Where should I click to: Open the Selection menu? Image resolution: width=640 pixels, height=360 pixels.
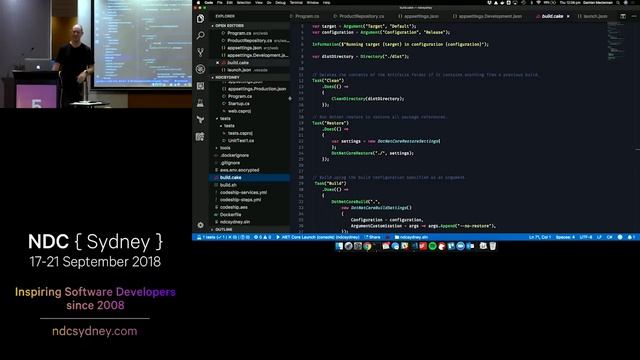pyautogui.click(x=244, y=2)
